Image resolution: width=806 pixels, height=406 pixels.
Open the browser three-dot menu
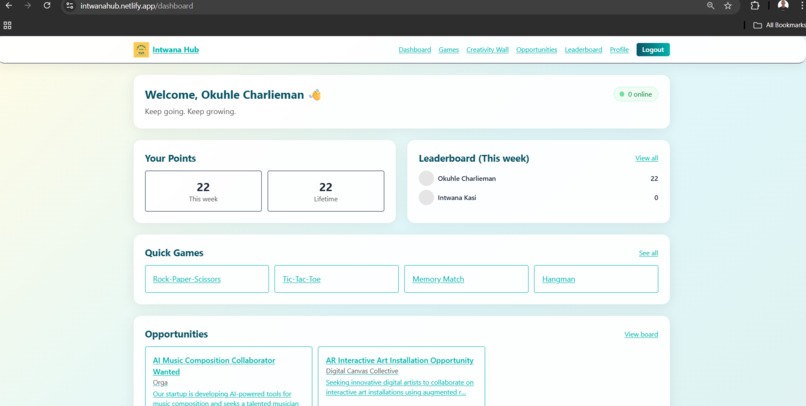pos(802,6)
